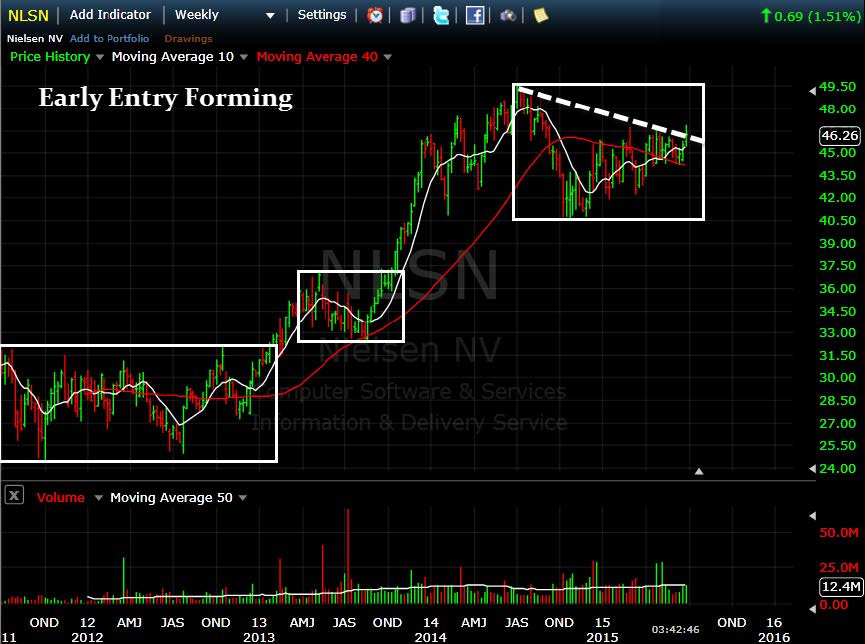Viewport: 865px width, 644px height.
Task: Click the 03:42:46 timestamp
Action: coord(675,629)
